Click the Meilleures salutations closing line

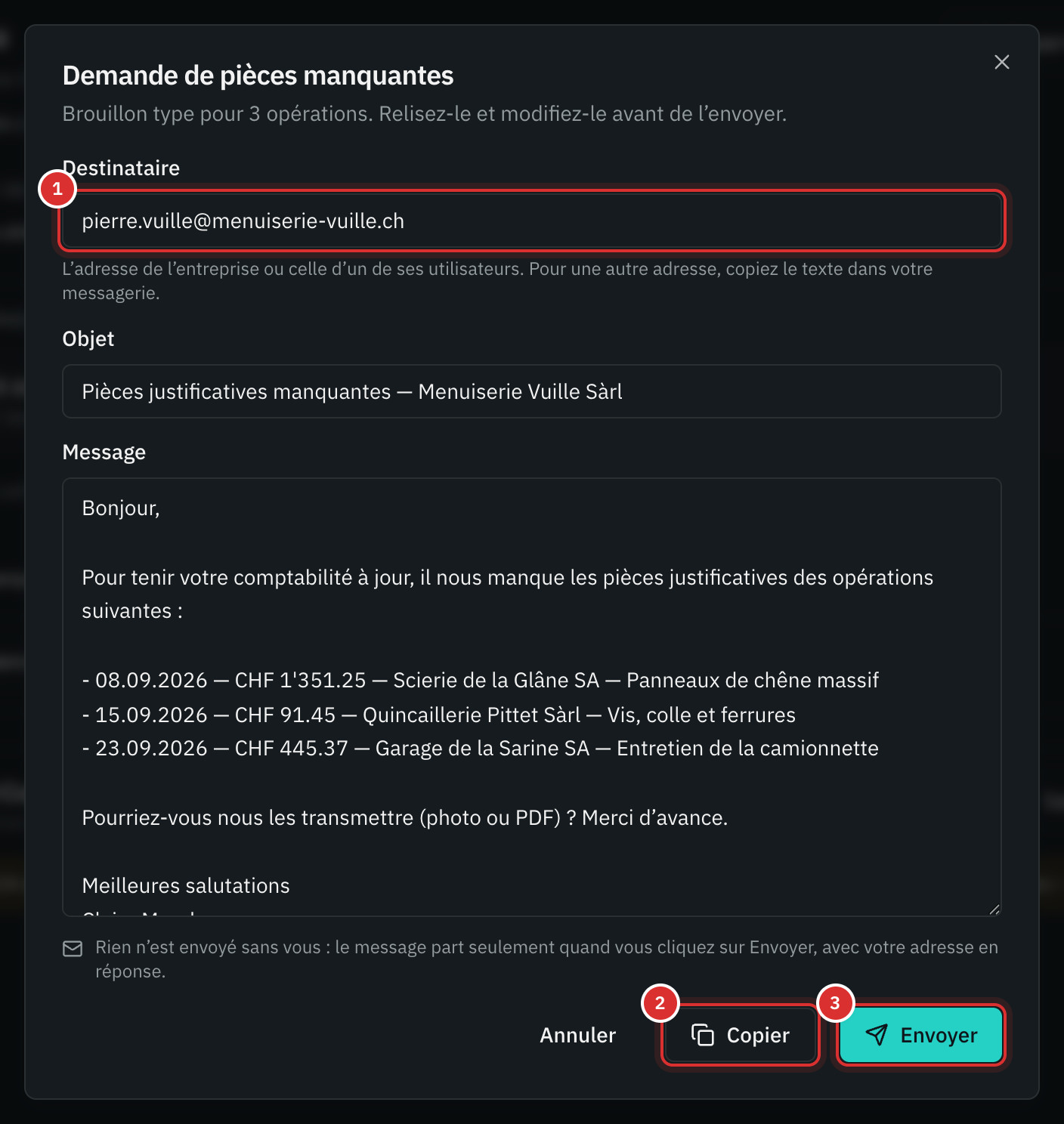(186, 885)
